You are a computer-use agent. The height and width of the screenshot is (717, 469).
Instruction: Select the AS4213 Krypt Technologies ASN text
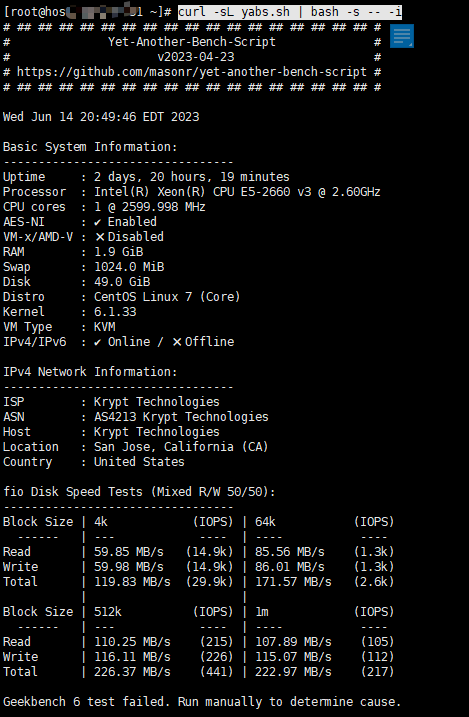point(181,417)
